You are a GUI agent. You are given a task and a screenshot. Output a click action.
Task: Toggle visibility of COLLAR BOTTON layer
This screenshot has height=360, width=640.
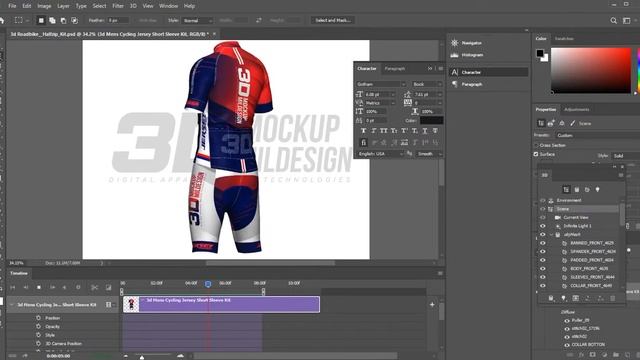click(x=567, y=345)
